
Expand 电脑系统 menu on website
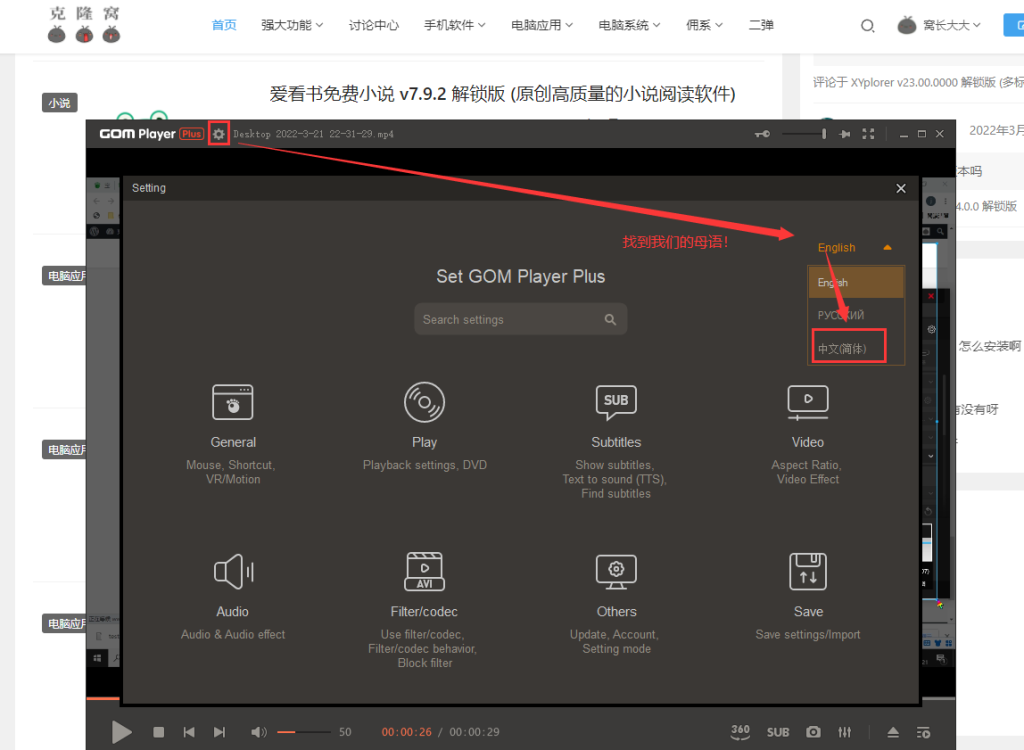coord(630,25)
